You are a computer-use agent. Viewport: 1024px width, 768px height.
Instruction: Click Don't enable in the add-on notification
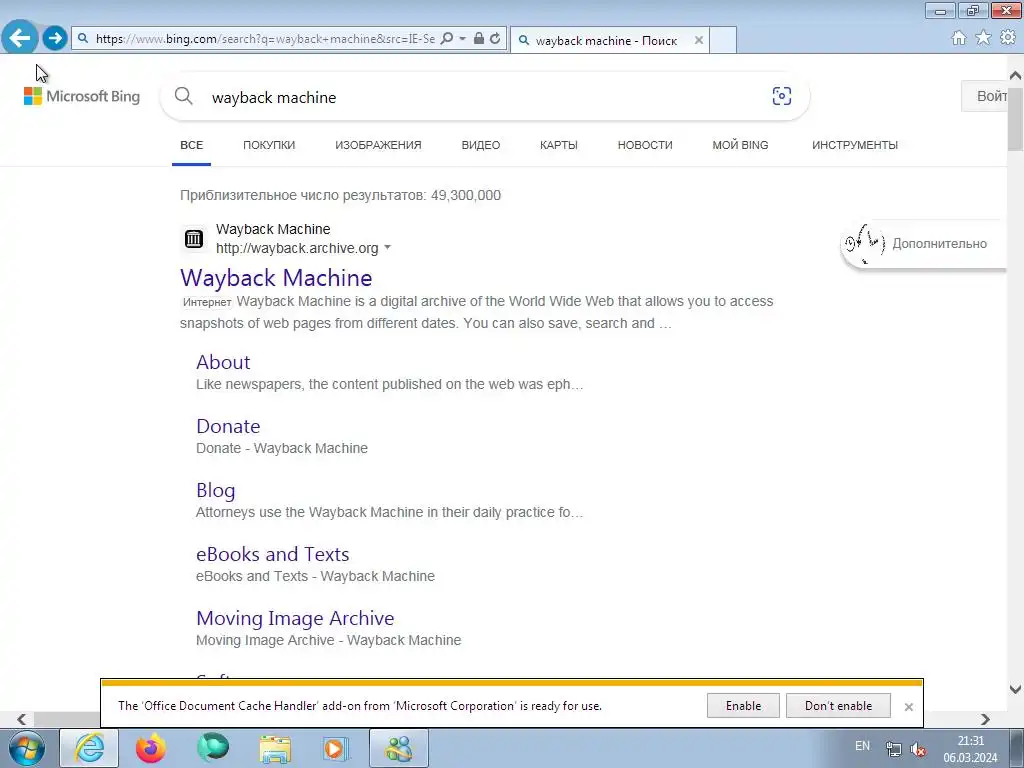(x=838, y=706)
